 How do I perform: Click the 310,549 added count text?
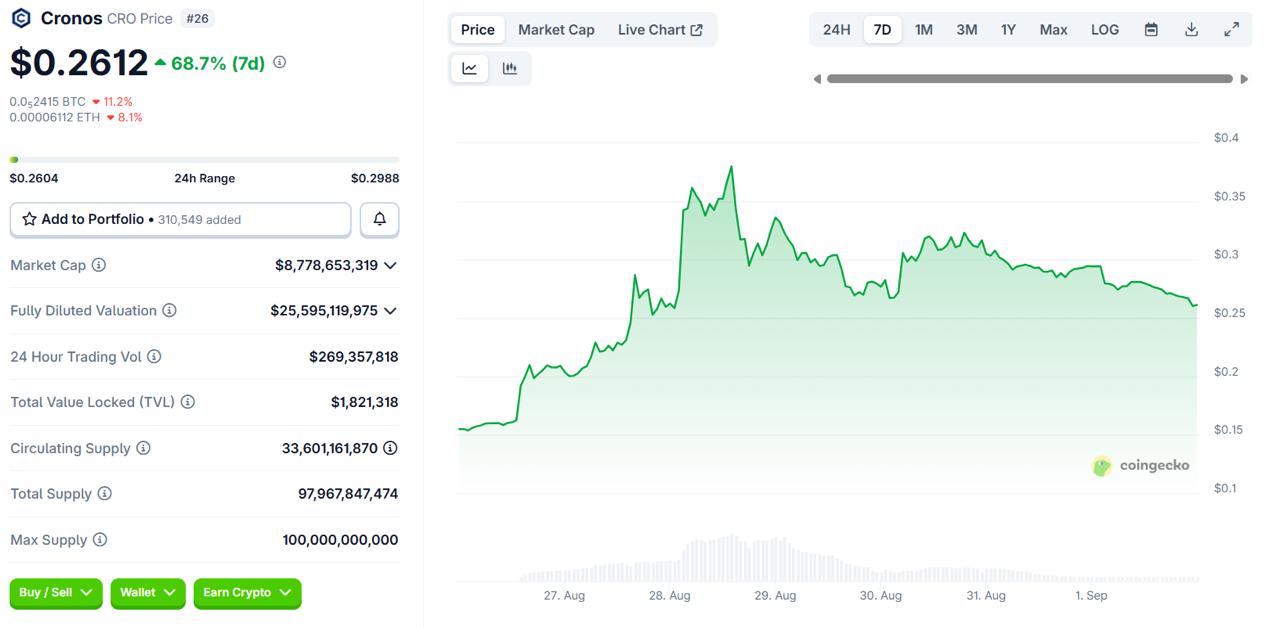(x=200, y=220)
